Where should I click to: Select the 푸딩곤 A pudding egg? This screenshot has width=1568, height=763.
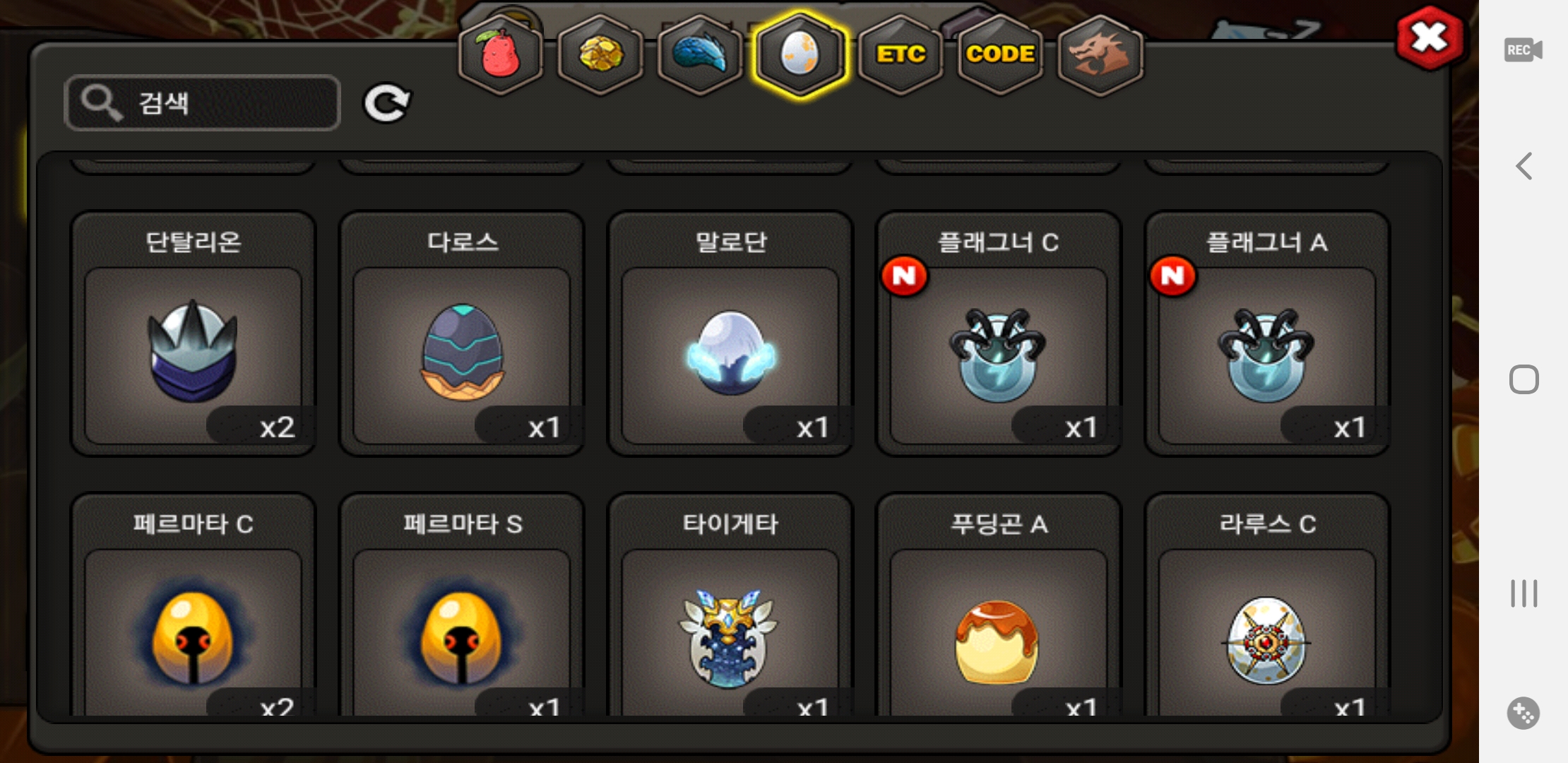click(999, 606)
